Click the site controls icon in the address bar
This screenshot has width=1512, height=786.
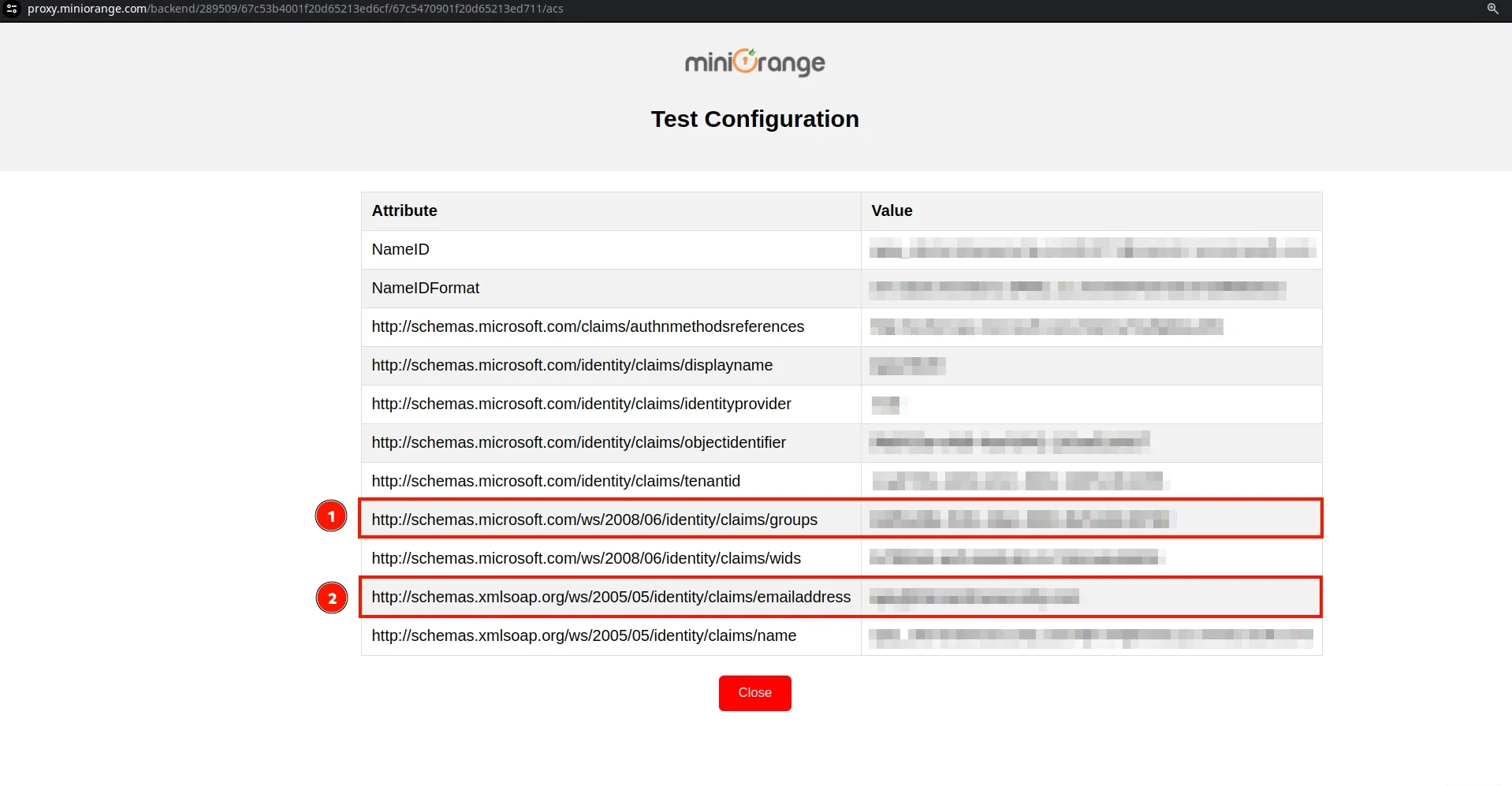click(11, 9)
